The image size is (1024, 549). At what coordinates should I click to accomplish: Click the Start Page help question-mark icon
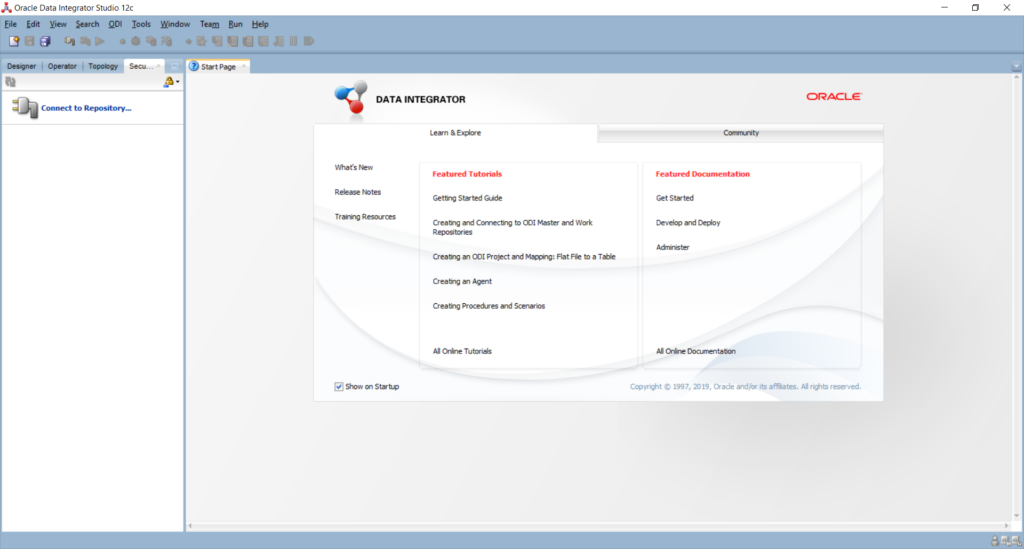point(194,67)
